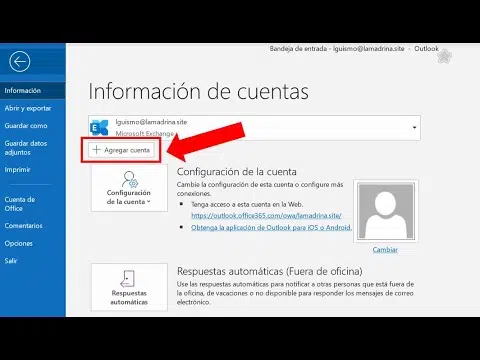Click the plus icon beside Agregar cuenta
This screenshot has width=480, height=360.
coord(96,150)
